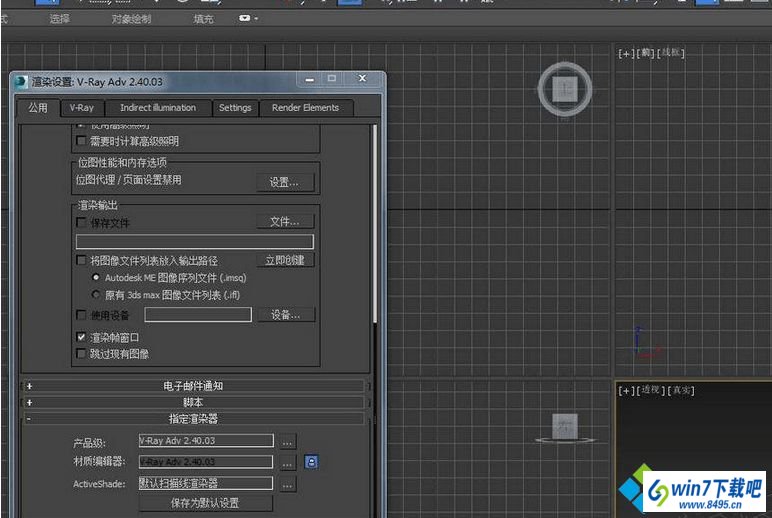Expand the 电子邮件通知 rollout
This screenshot has height=518, width=772.
point(193,386)
